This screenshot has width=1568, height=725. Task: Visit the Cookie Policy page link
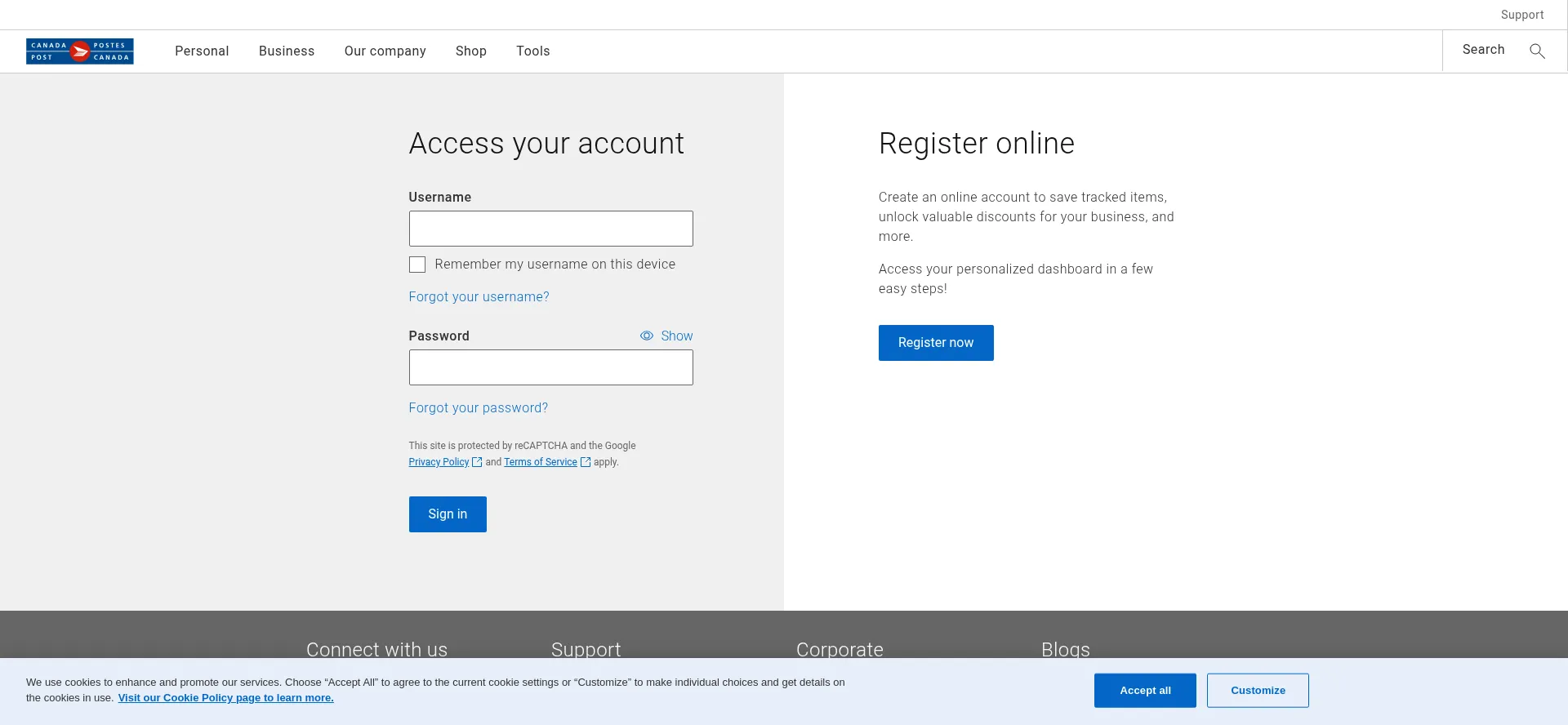coord(226,698)
